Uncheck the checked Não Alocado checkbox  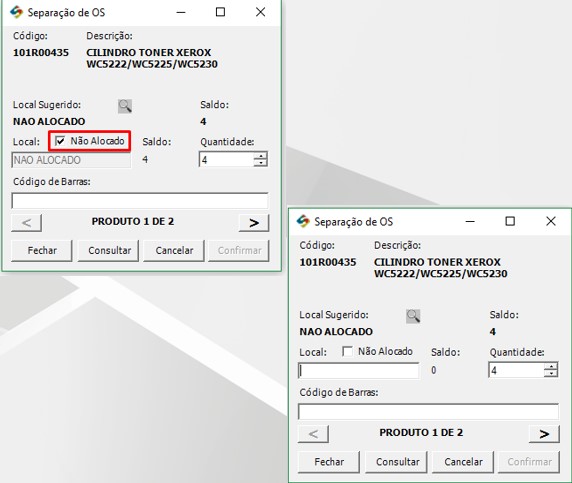point(60,141)
